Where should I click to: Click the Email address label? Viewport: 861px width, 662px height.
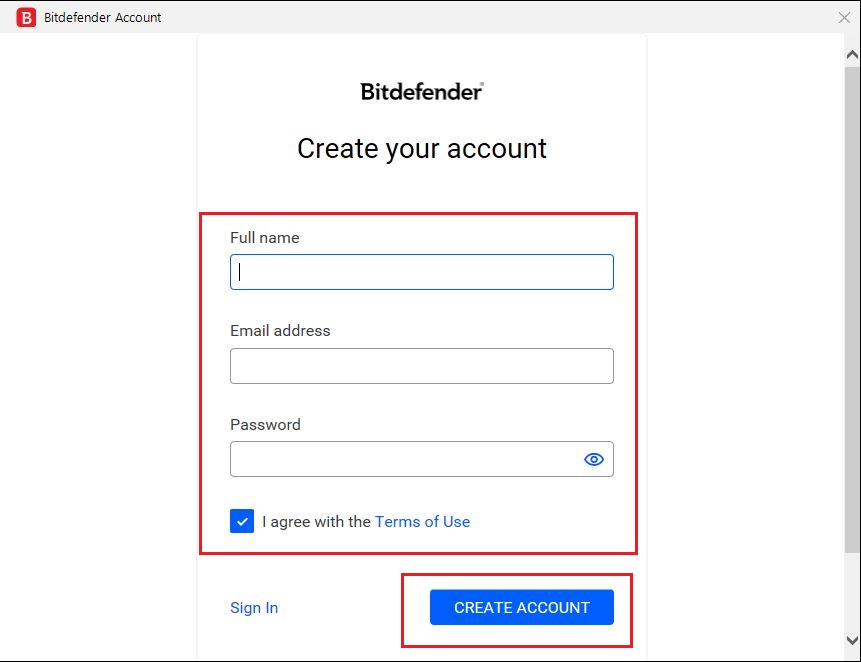tap(280, 331)
